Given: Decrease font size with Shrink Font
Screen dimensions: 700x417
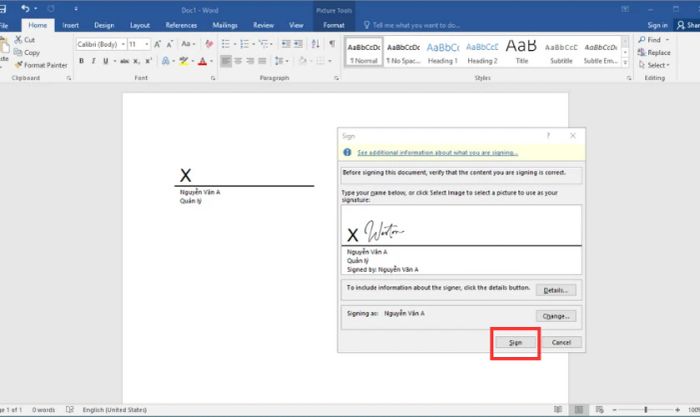Looking at the screenshot, I should [169, 44].
